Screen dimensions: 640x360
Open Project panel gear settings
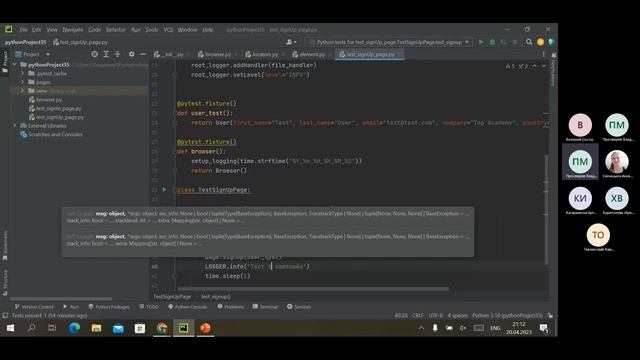pyautogui.click(x=131, y=54)
